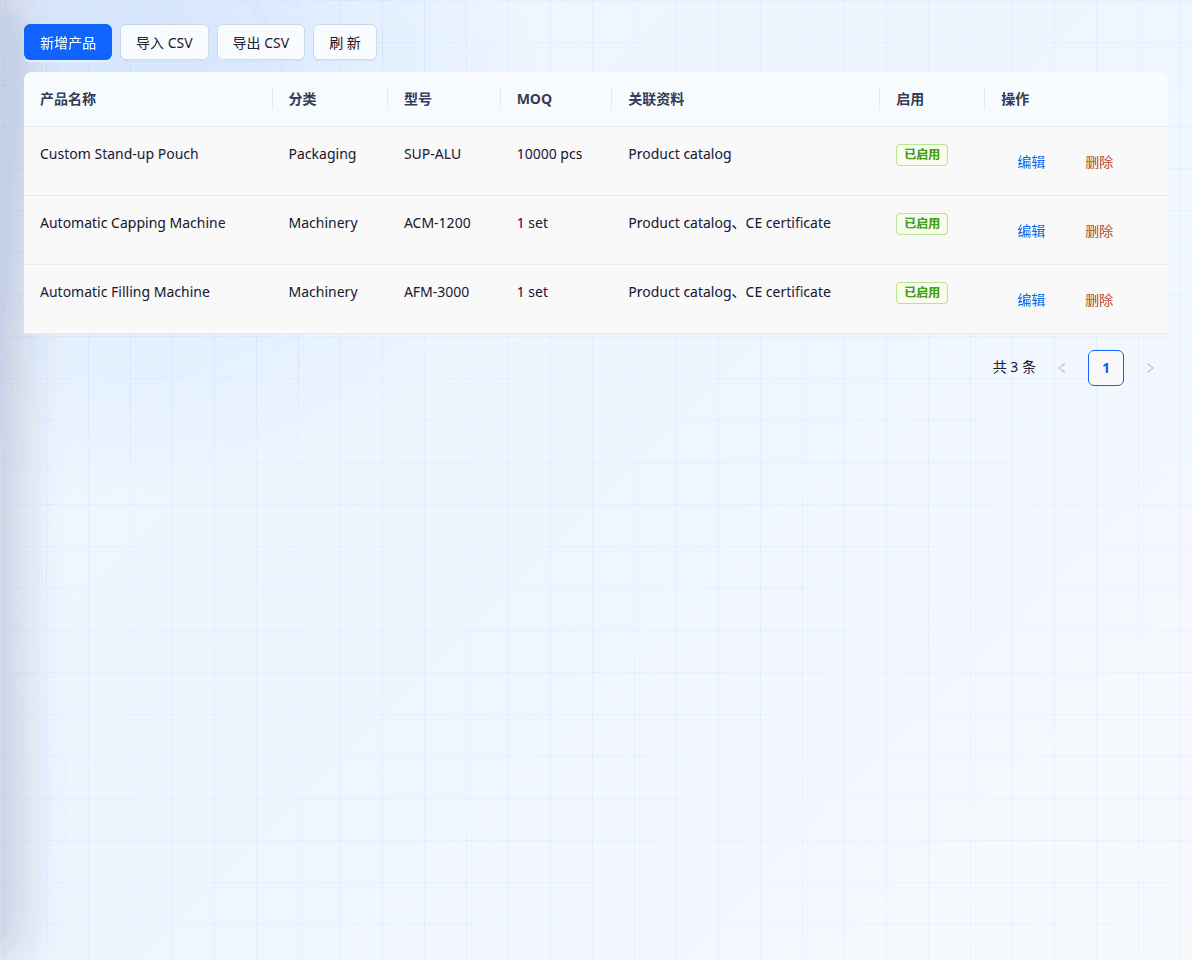Export data with 导出 CSV button
Viewport: 1192px width, 960px height.
[261, 43]
